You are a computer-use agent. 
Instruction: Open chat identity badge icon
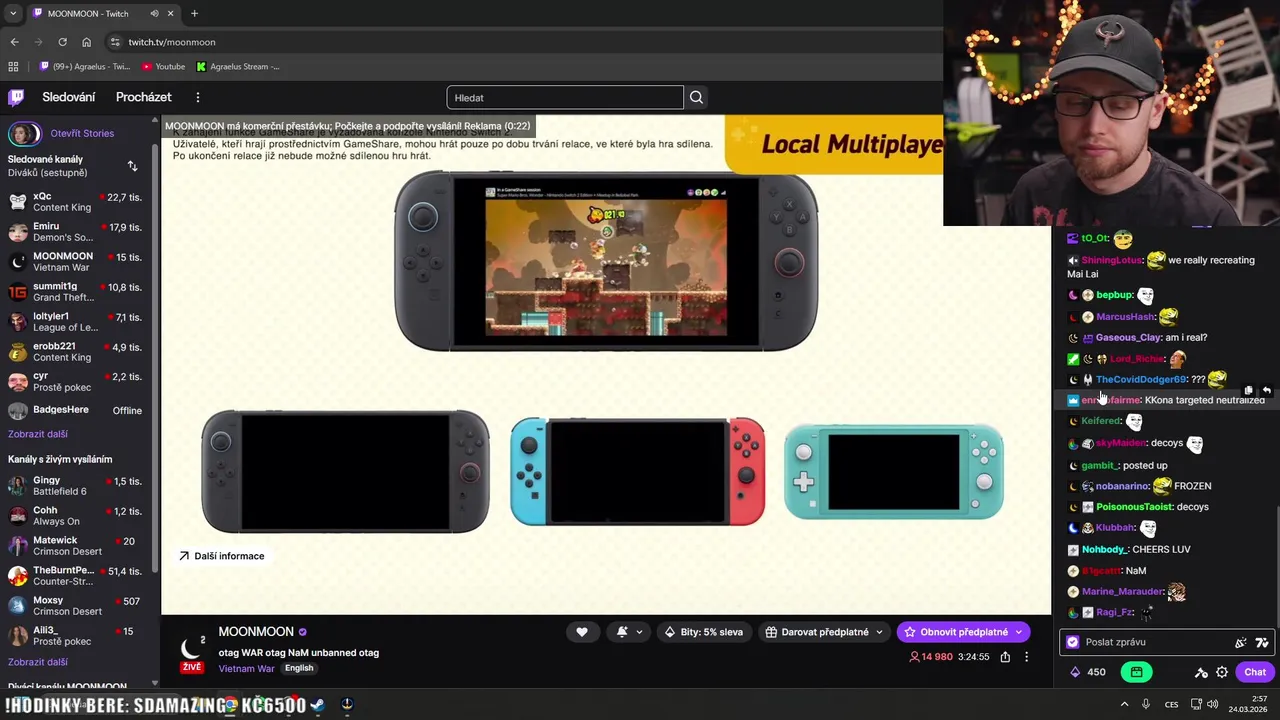pos(1073,642)
